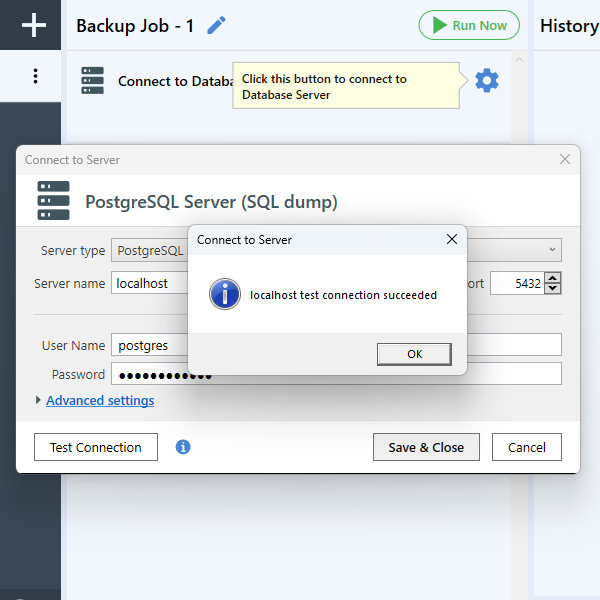Click the Port field showing 5432

[517, 284]
